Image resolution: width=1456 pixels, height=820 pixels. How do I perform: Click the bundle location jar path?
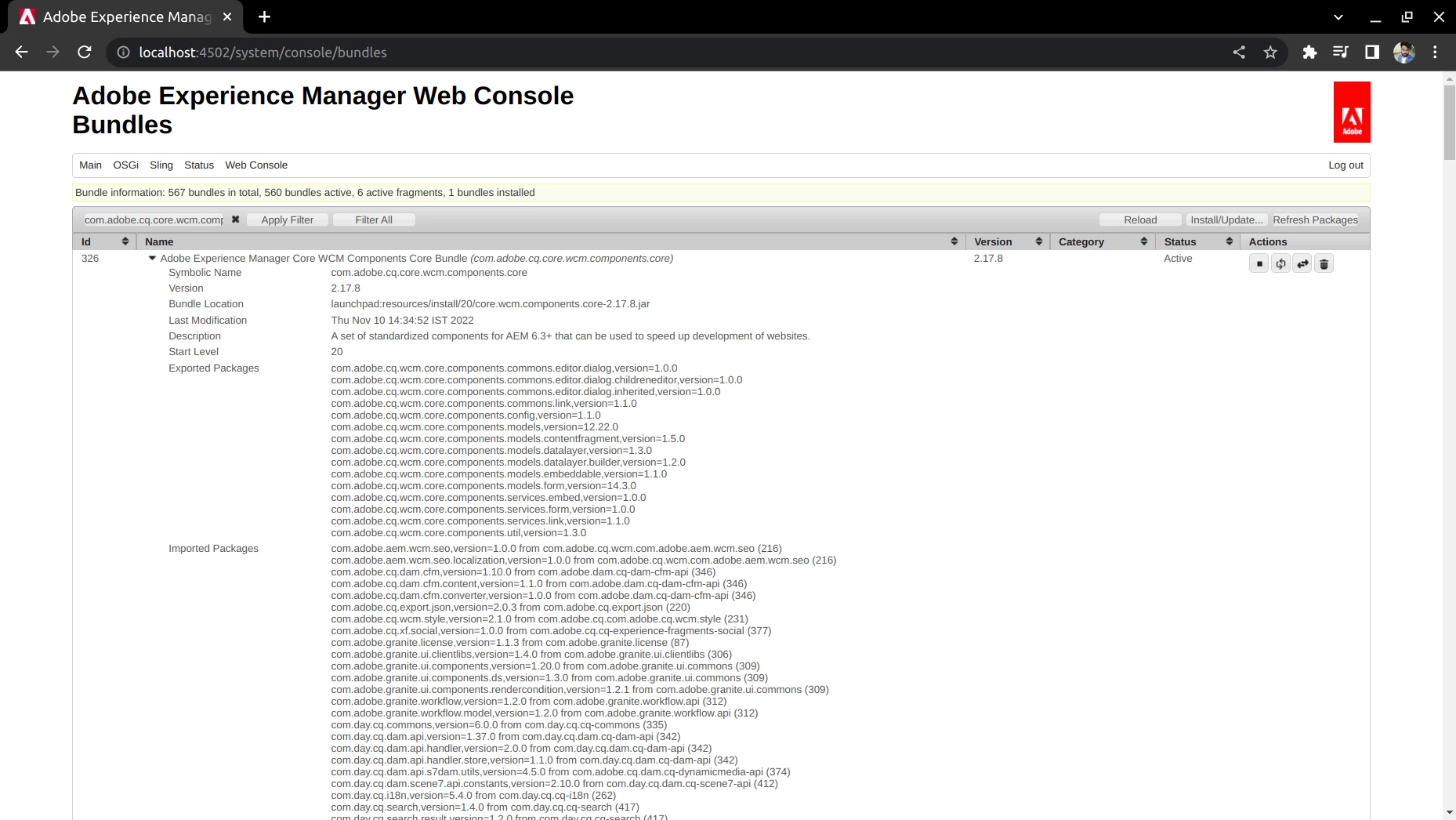click(490, 303)
